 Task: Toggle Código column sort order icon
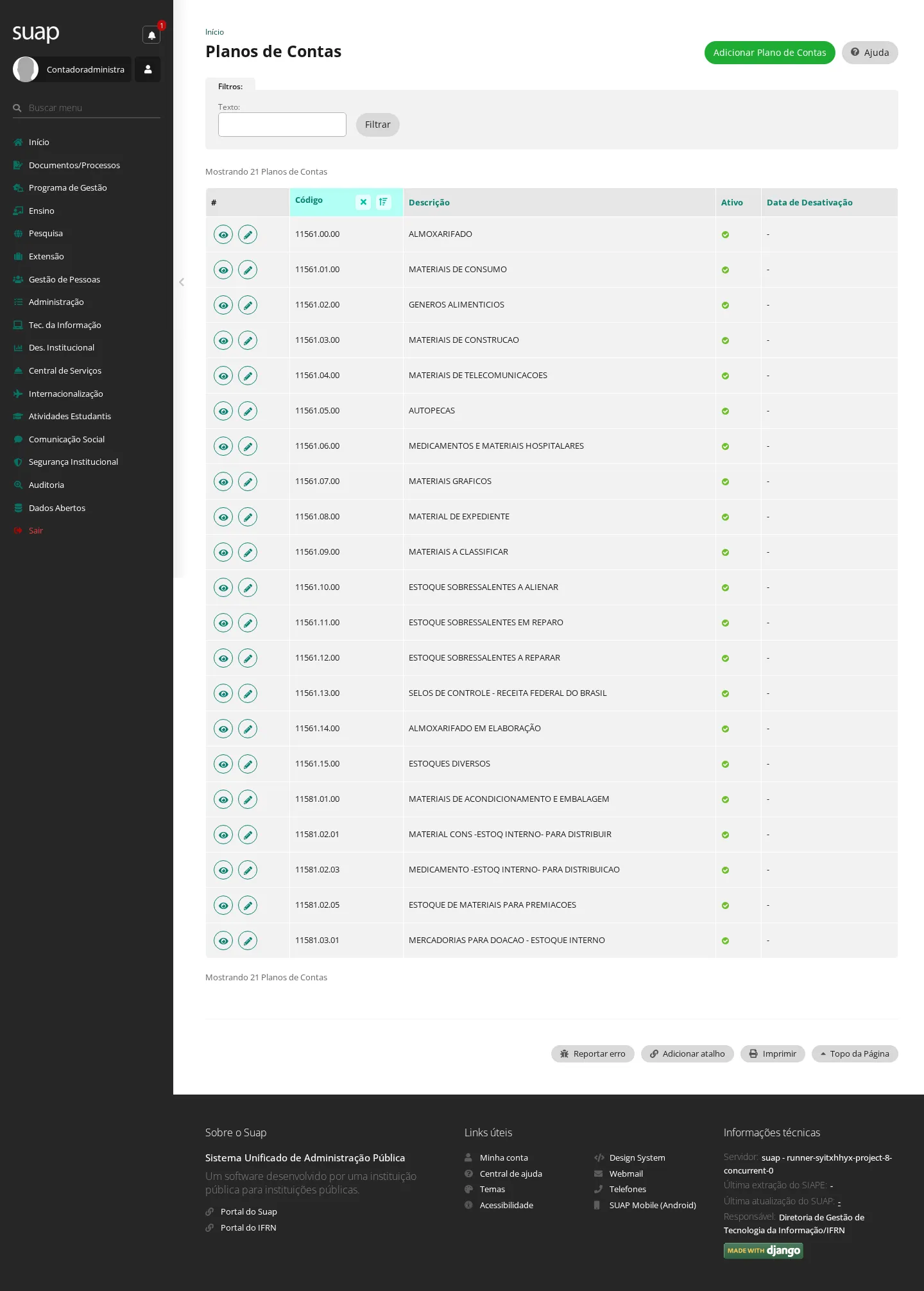(x=384, y=202)
